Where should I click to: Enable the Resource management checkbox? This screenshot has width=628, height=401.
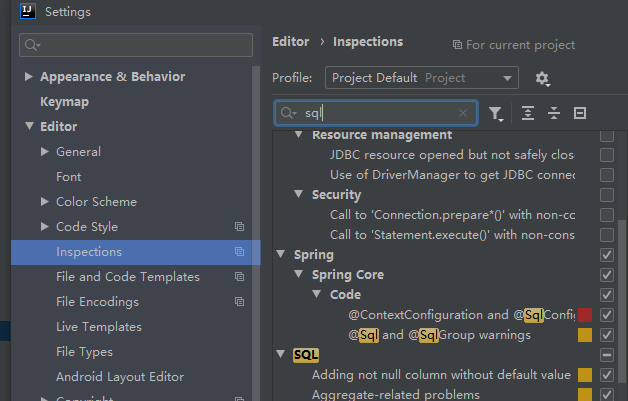click(x=607, y=135)
